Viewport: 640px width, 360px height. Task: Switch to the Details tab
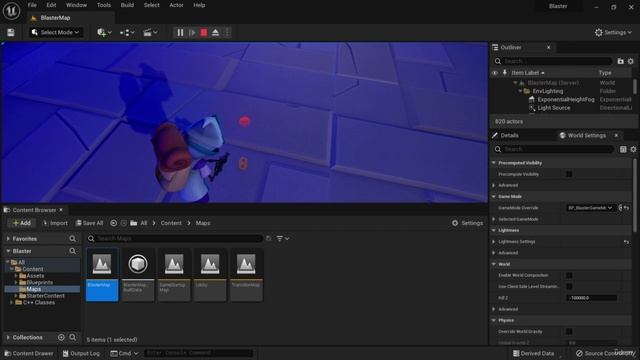click(x=509, y=136)
